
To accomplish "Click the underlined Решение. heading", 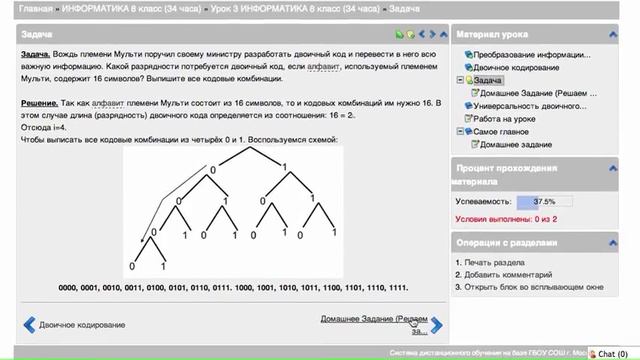I will pos(40,103).
